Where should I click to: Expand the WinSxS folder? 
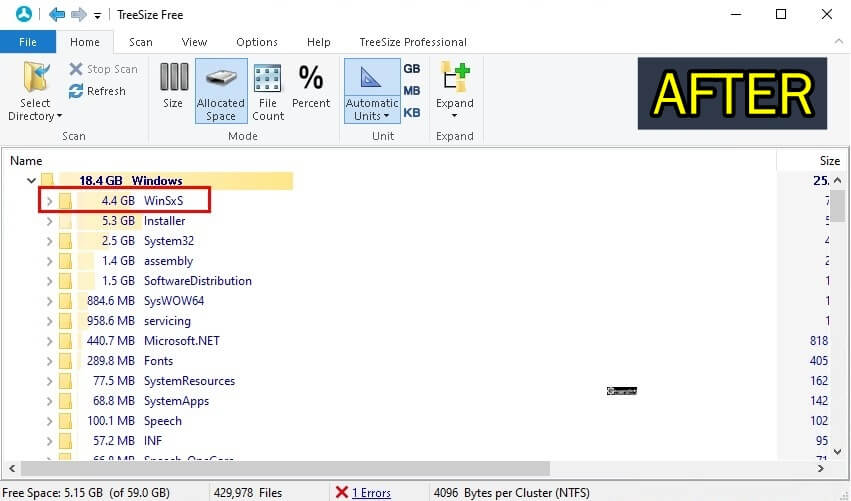[x=49, y=201]
